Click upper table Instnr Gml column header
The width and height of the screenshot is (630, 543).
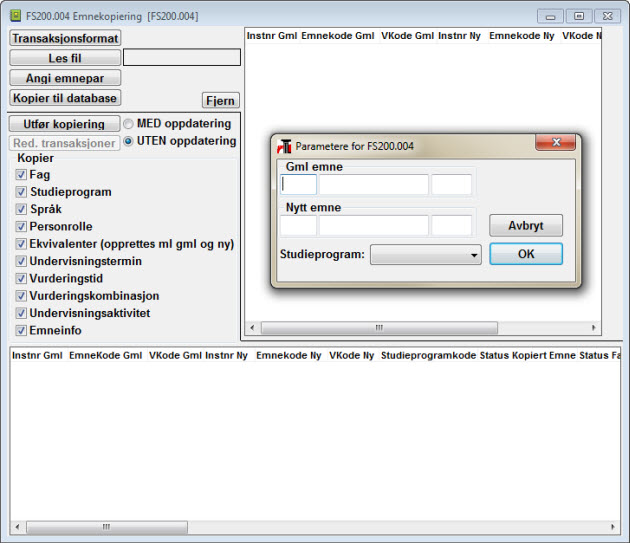point(272,36)
